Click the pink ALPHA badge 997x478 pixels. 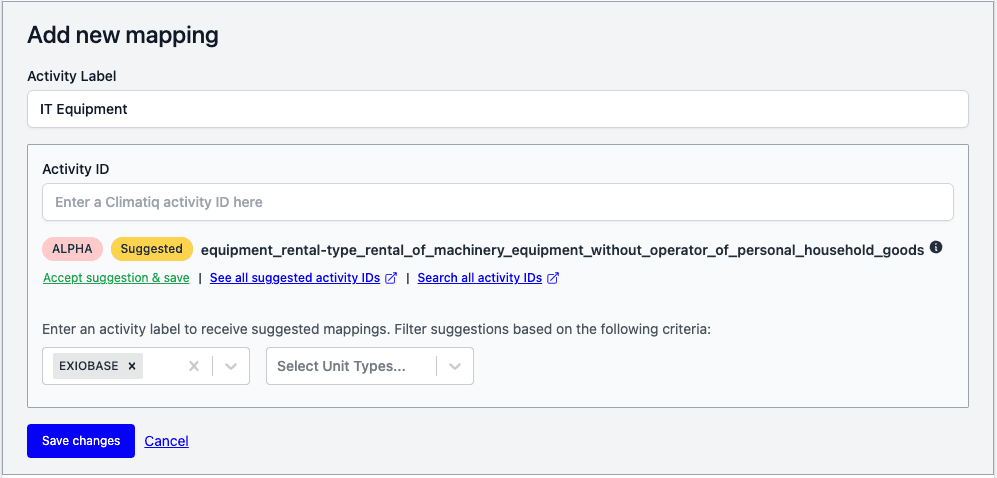(x=72, y=249)
